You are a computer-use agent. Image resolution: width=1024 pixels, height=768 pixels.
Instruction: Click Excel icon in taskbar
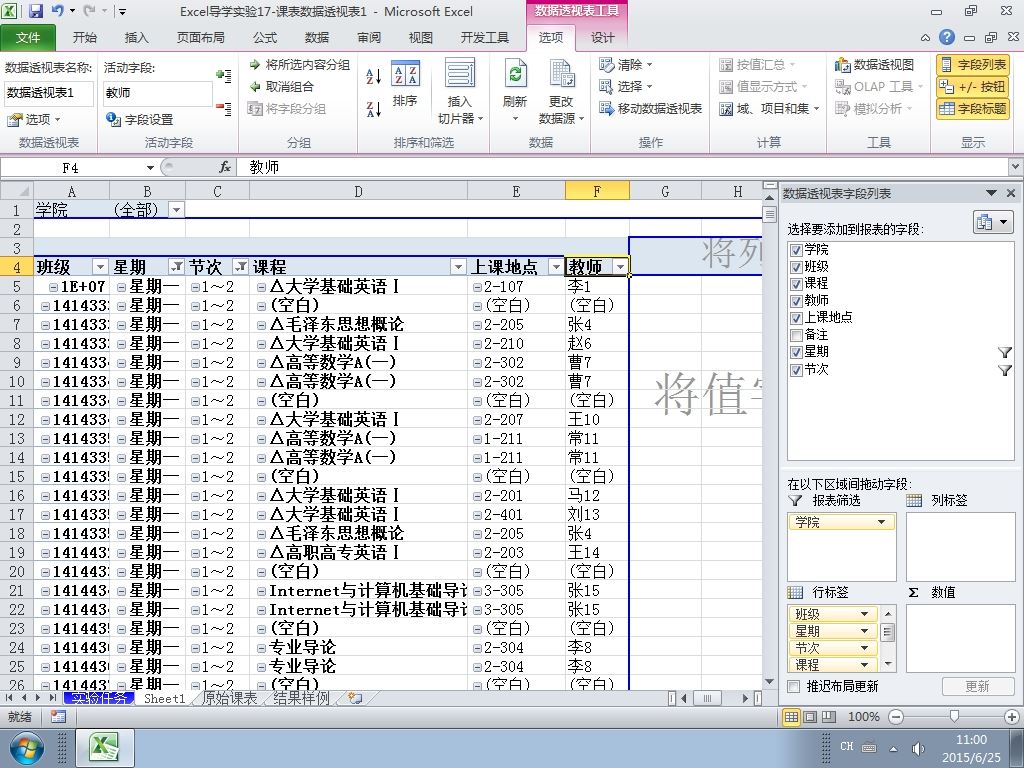tap(106, 748)
